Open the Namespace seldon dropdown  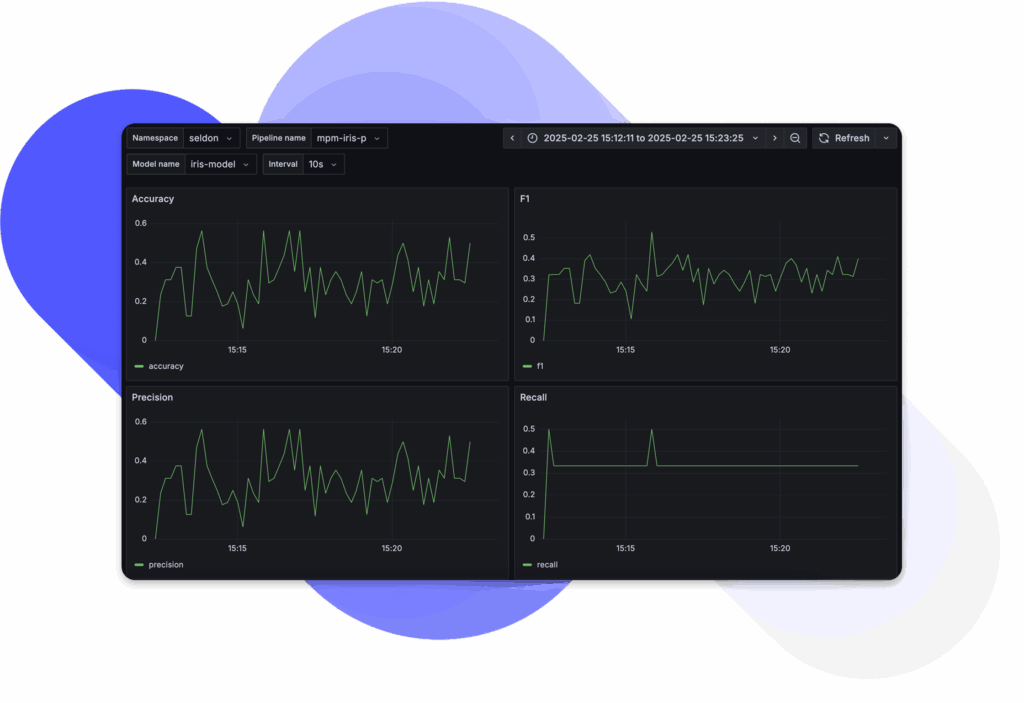coord(212,138)
